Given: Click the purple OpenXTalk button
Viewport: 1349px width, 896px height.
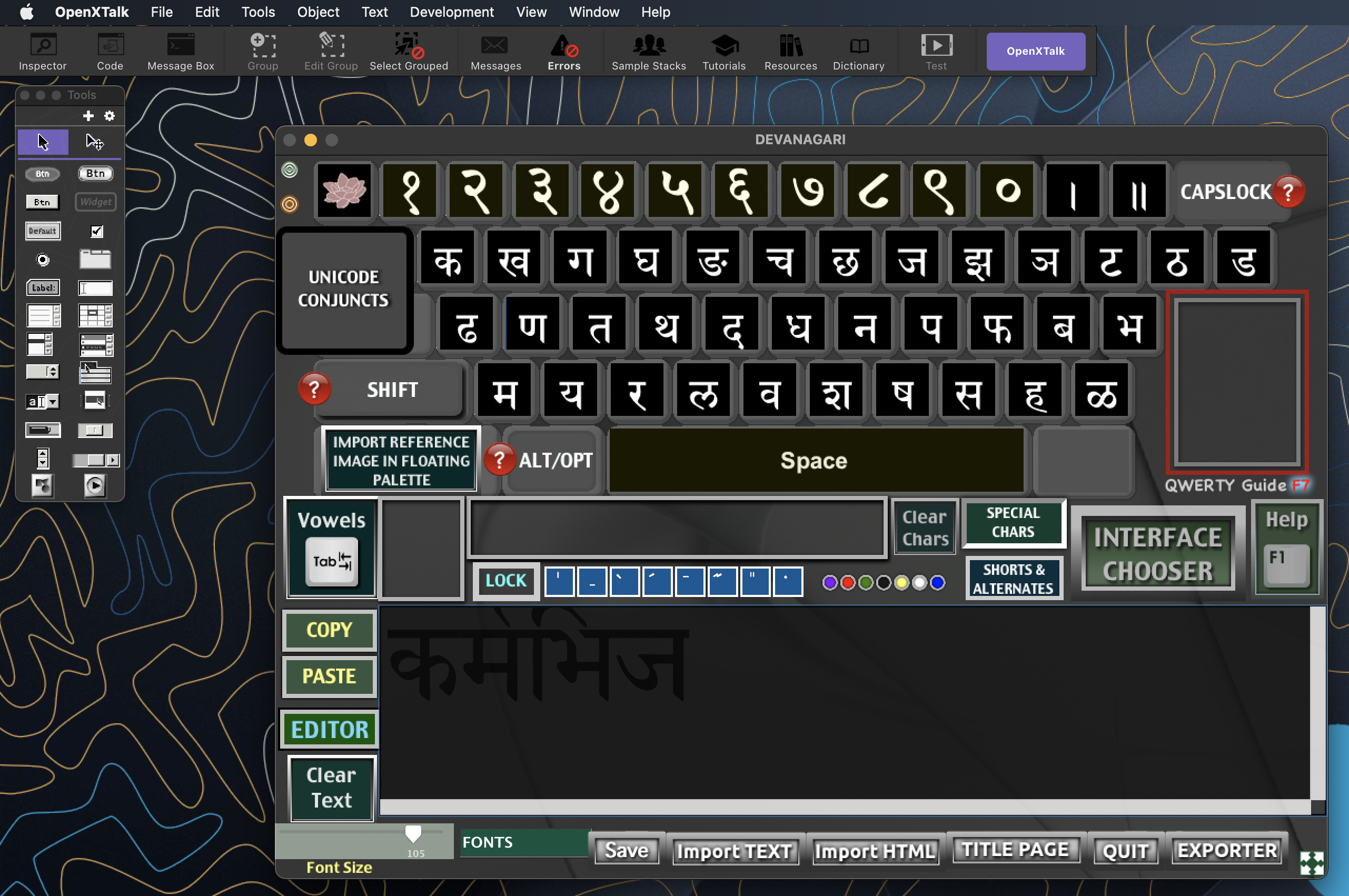Looking at the screenshot, I should click(x=1035, y=52).
